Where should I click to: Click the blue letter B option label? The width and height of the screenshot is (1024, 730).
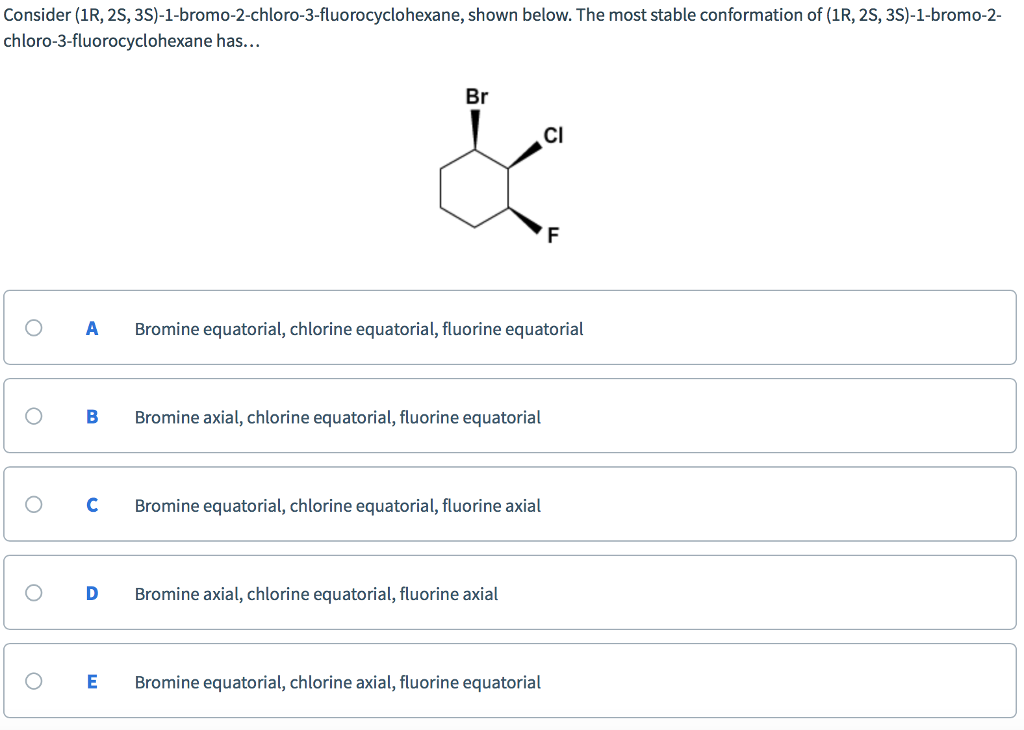pos(91,417)
